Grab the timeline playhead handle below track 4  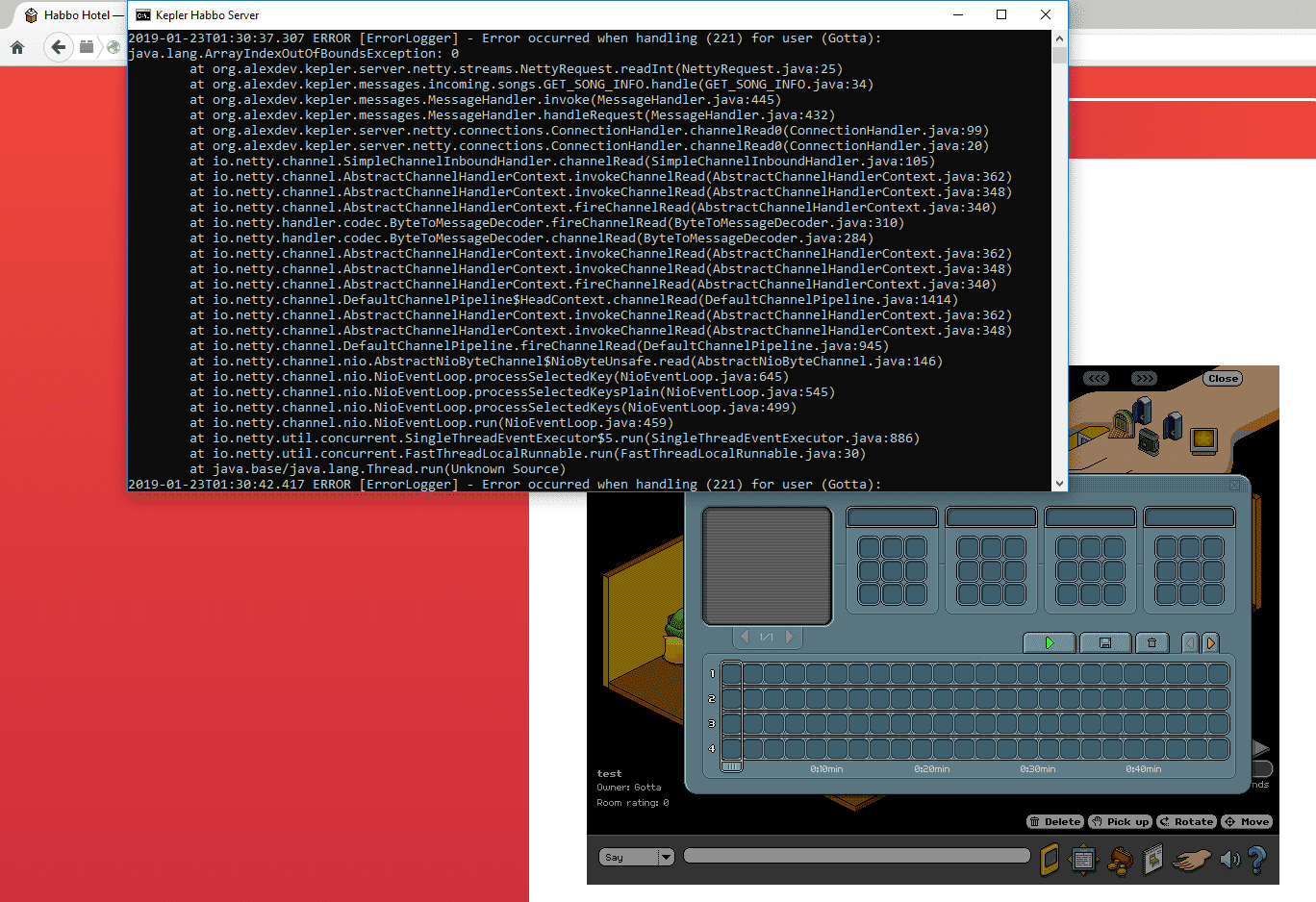[731, 766]
